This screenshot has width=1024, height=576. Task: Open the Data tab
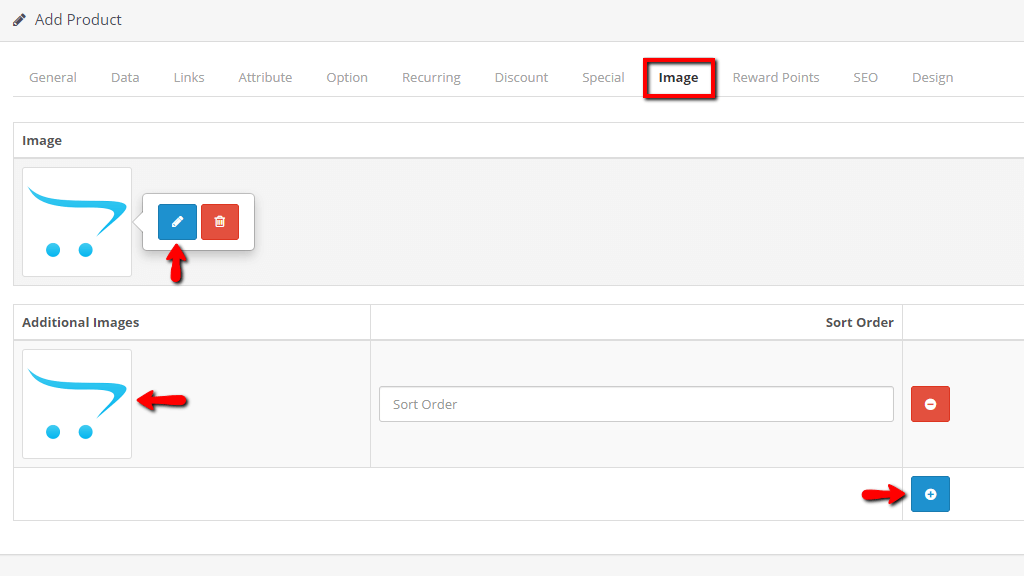pos(124,77)
